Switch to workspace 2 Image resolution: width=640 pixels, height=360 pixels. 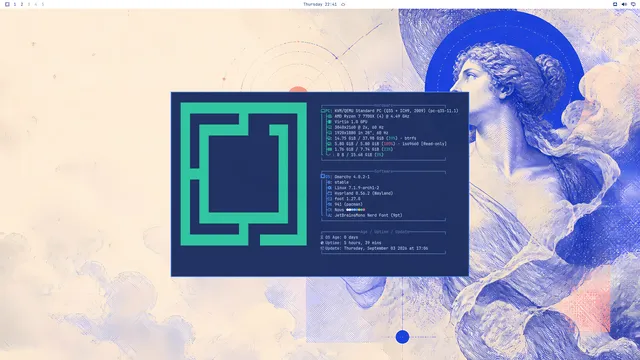pyautogui.click(x=22, y=4)
